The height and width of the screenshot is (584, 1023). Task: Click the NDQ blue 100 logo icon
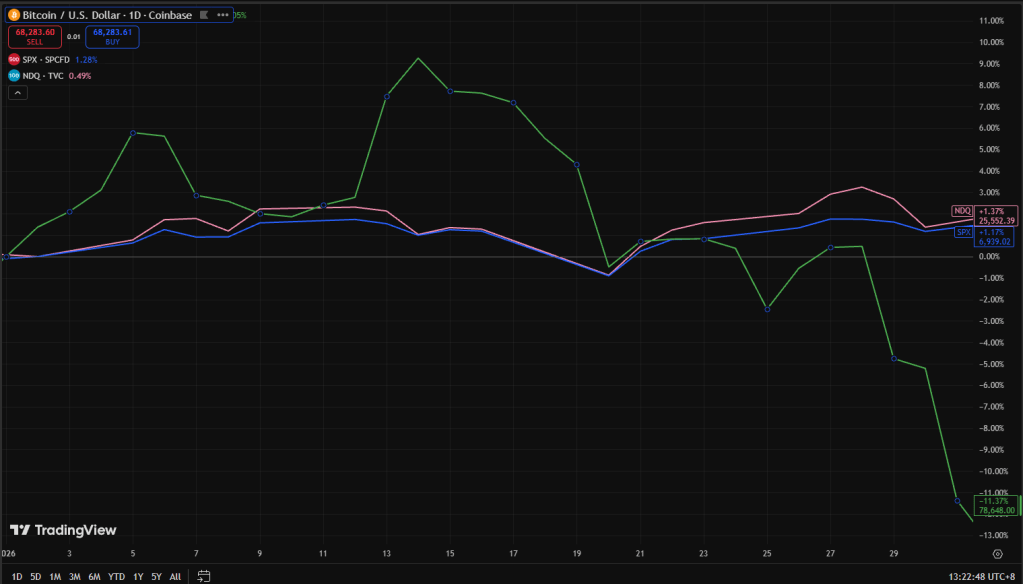pyautogui.click(x=13, y=75)
